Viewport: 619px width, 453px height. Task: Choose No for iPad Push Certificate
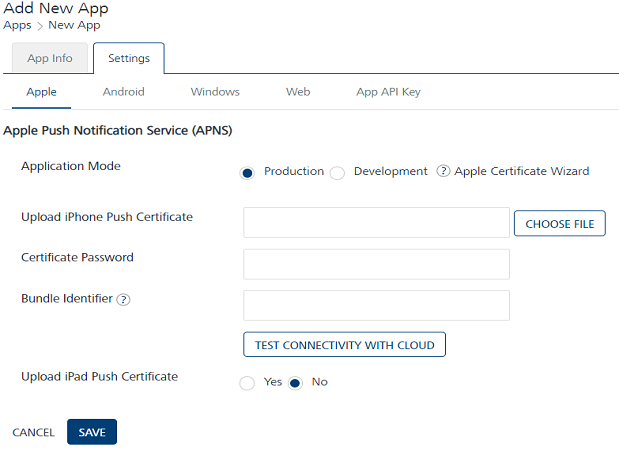[296, 383]
